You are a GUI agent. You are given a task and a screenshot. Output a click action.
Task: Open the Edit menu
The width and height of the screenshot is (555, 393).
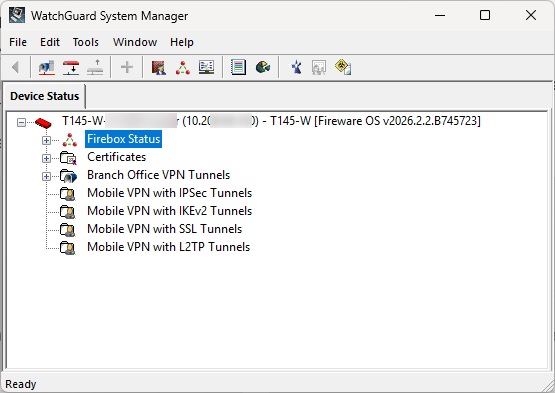[x=50, y=42]
